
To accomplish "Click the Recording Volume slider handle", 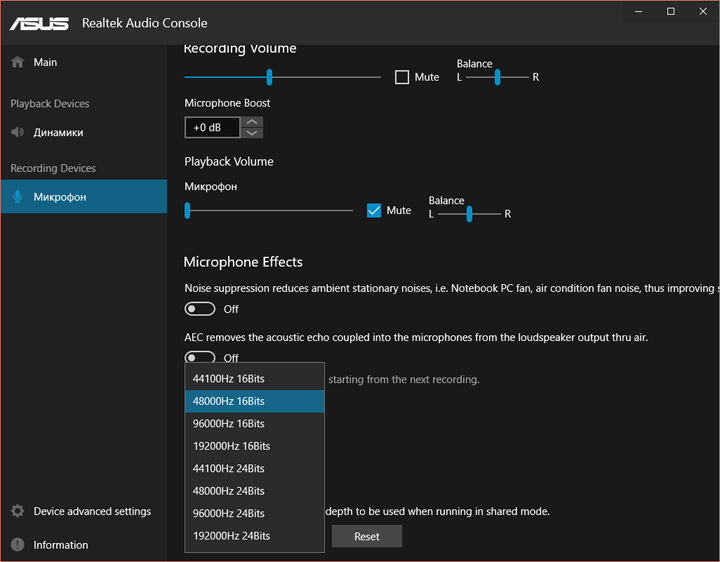I will (269, 77).
